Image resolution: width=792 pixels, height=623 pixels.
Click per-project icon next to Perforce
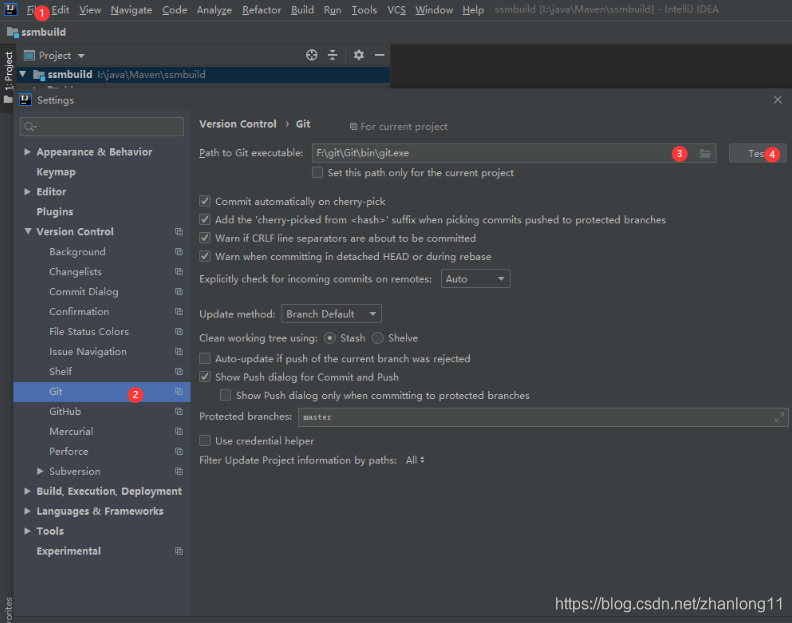(179, 451)
